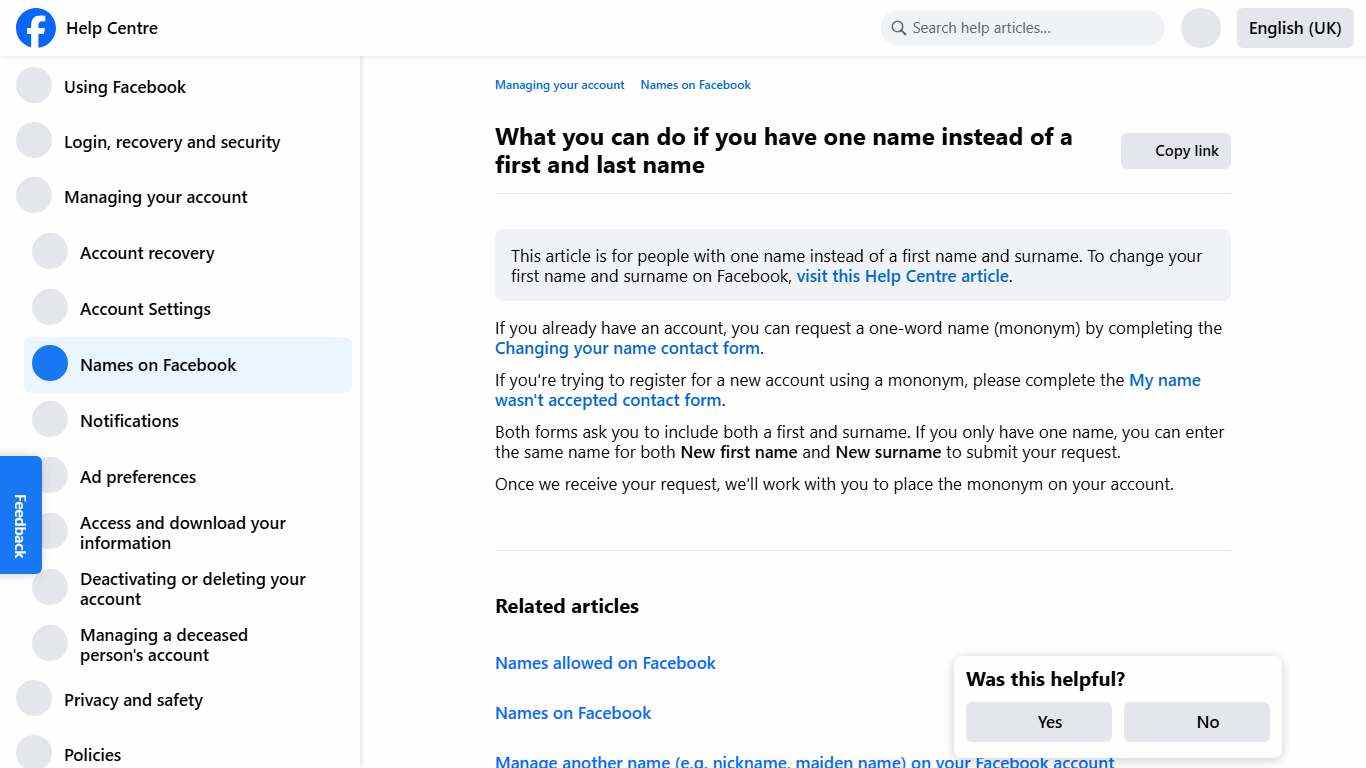Open the English (UK) language selector
Viewport: 1366px width, 768px height.
tap(1294, 28)
